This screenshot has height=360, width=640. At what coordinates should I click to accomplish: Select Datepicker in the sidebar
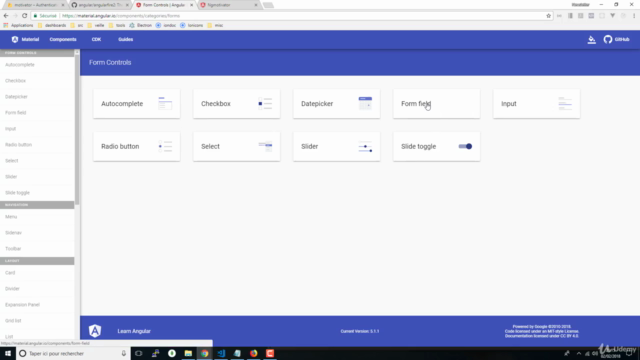[x=37, y=97]
